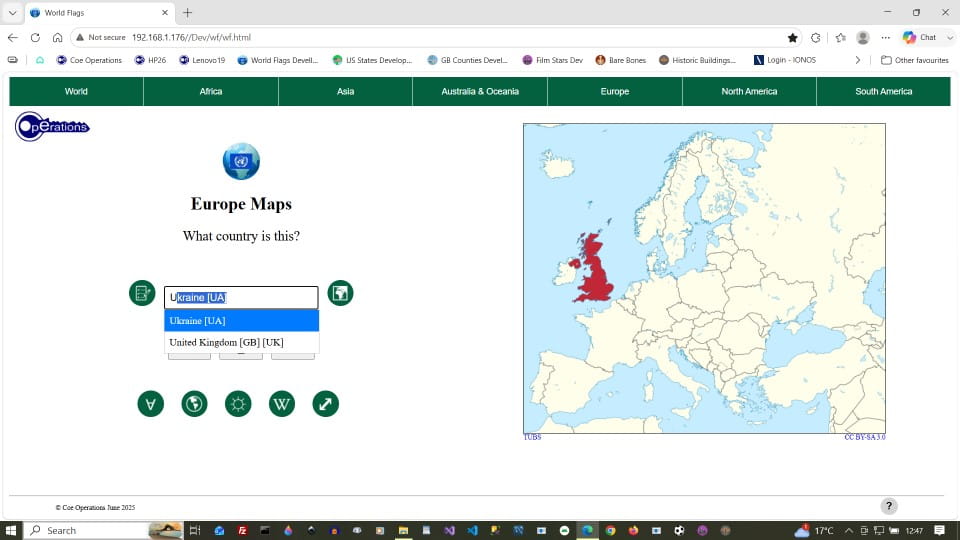The image size is (960, 540).
Task: Open the notification center icon
Action: pyautogui.click(x=939, y=530)
